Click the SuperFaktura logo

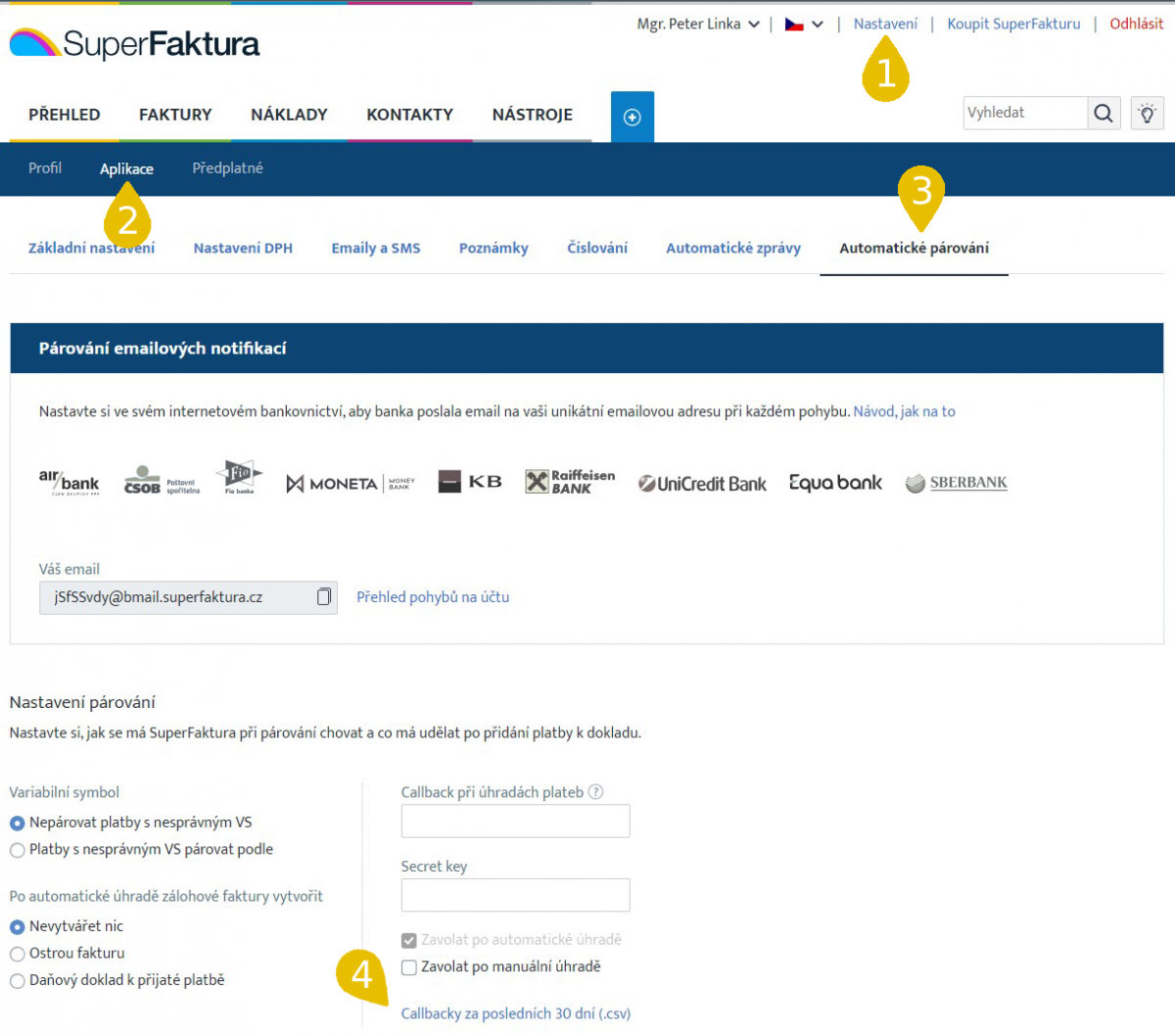(x=134, y=43)
